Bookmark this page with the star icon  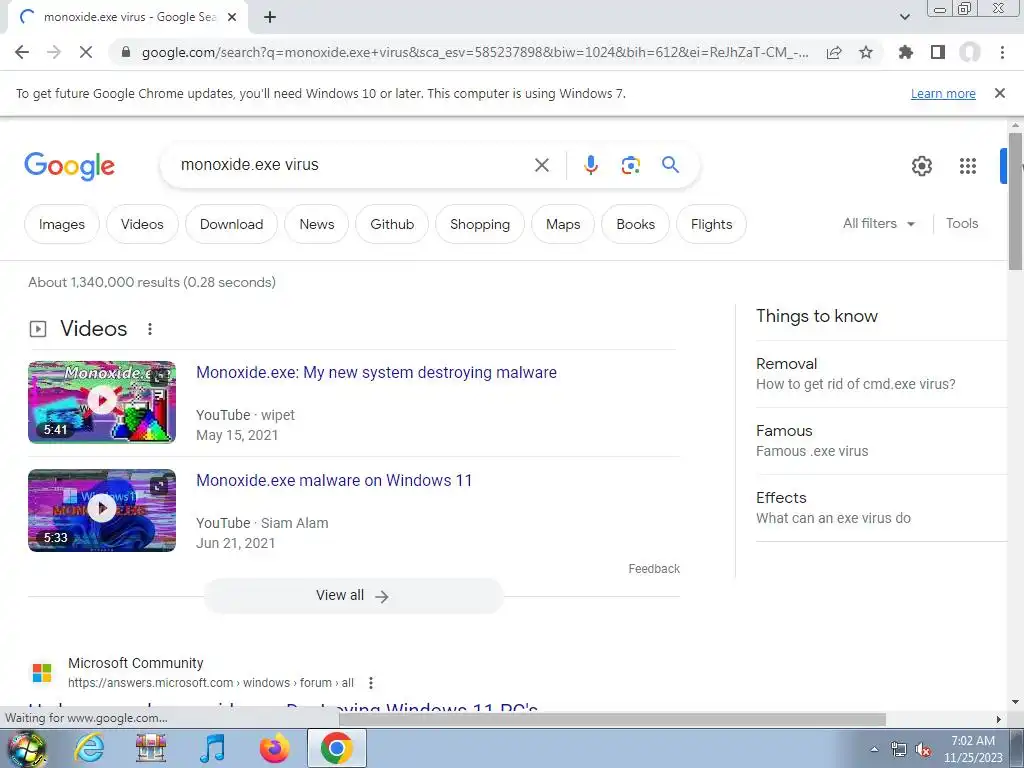[x=866, y=52]
